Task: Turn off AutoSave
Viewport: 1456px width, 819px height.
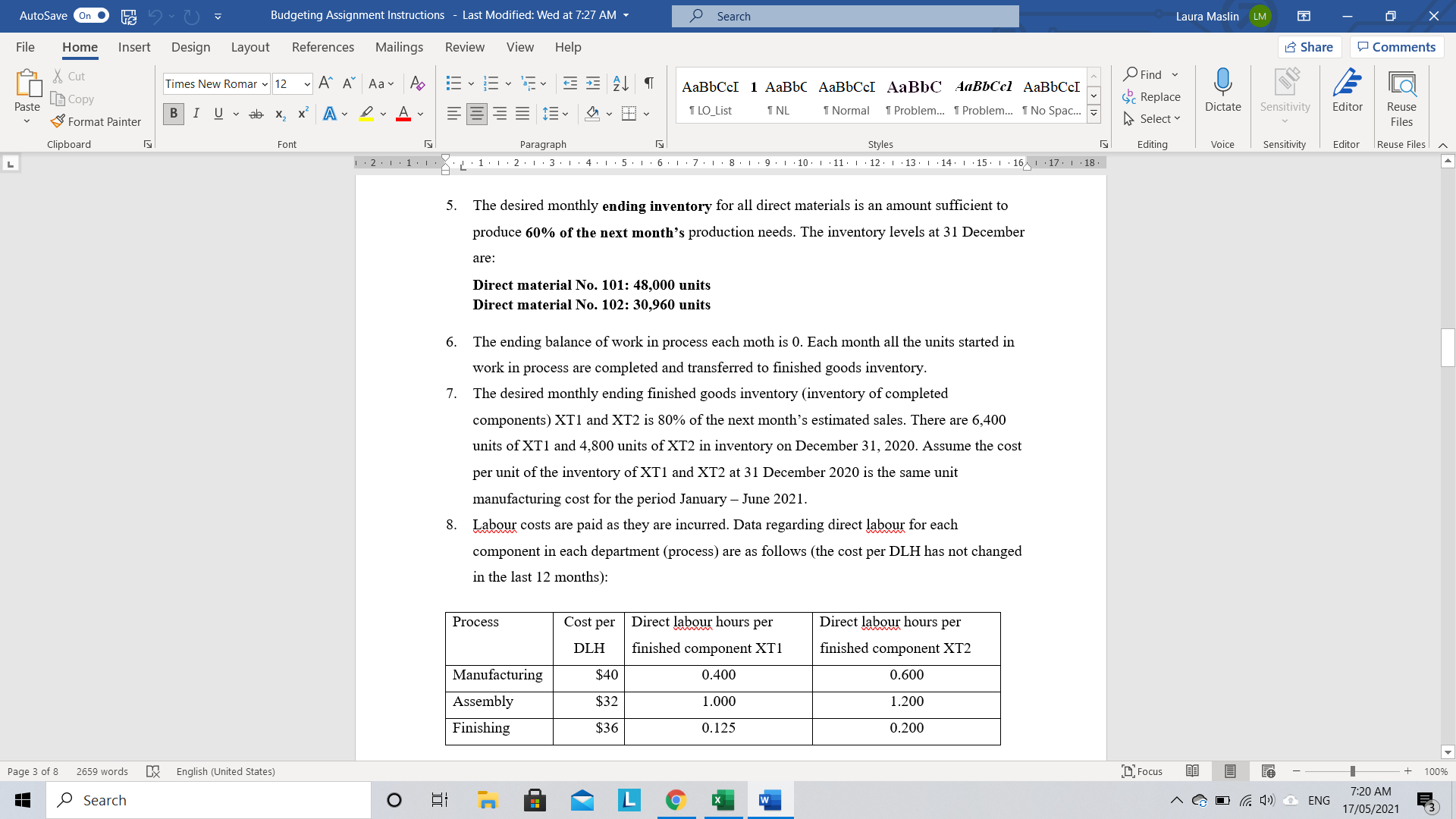Action: point(90,15)
